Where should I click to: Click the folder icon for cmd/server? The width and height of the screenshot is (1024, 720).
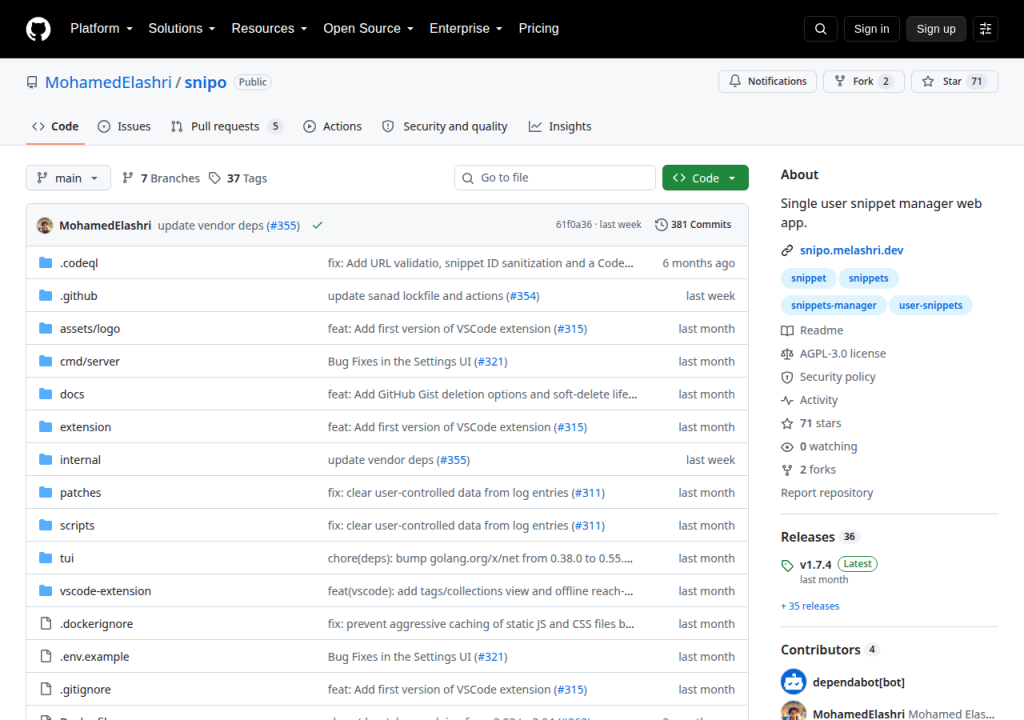(x=46, y=361)
